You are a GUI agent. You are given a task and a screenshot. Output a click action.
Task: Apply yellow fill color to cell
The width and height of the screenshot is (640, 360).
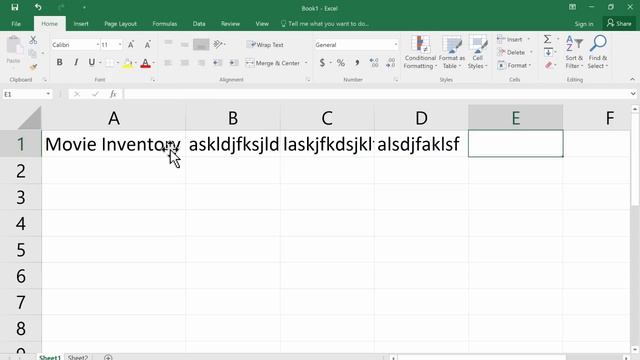click(127, 63)
